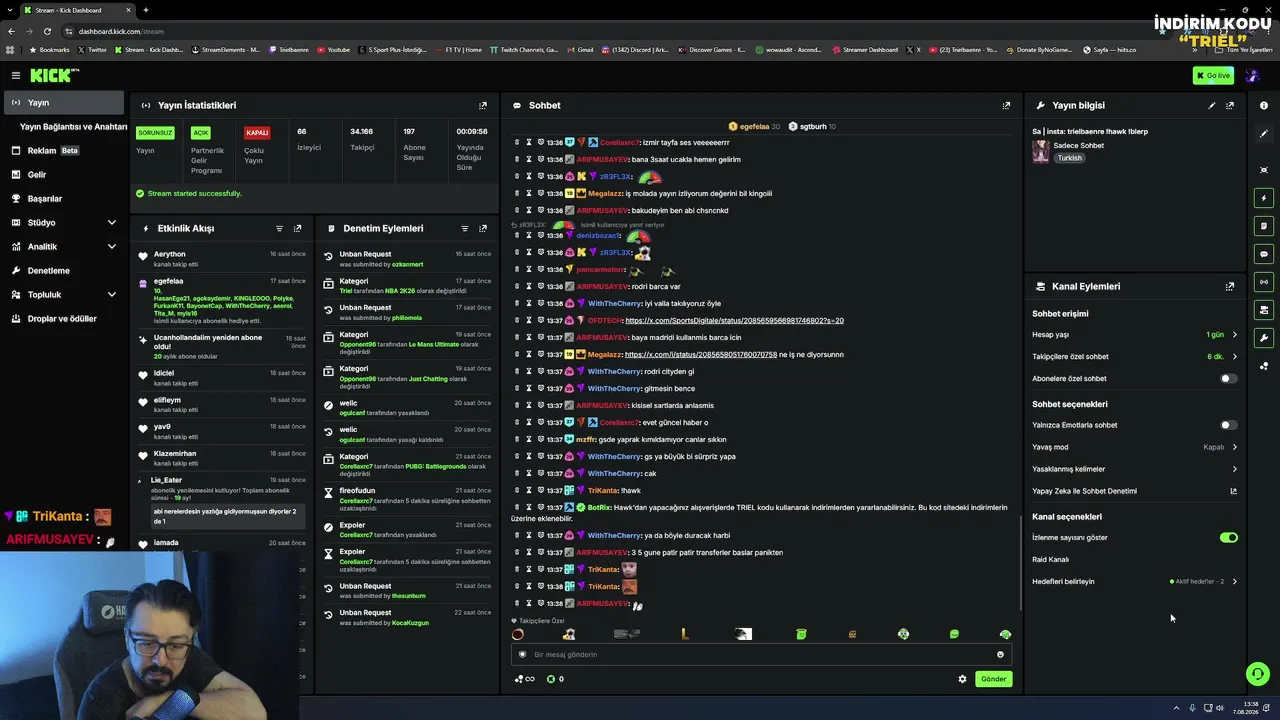Click the Bir mesaj gönderin input field
The image size is (1280, 720).
point(760,655)
